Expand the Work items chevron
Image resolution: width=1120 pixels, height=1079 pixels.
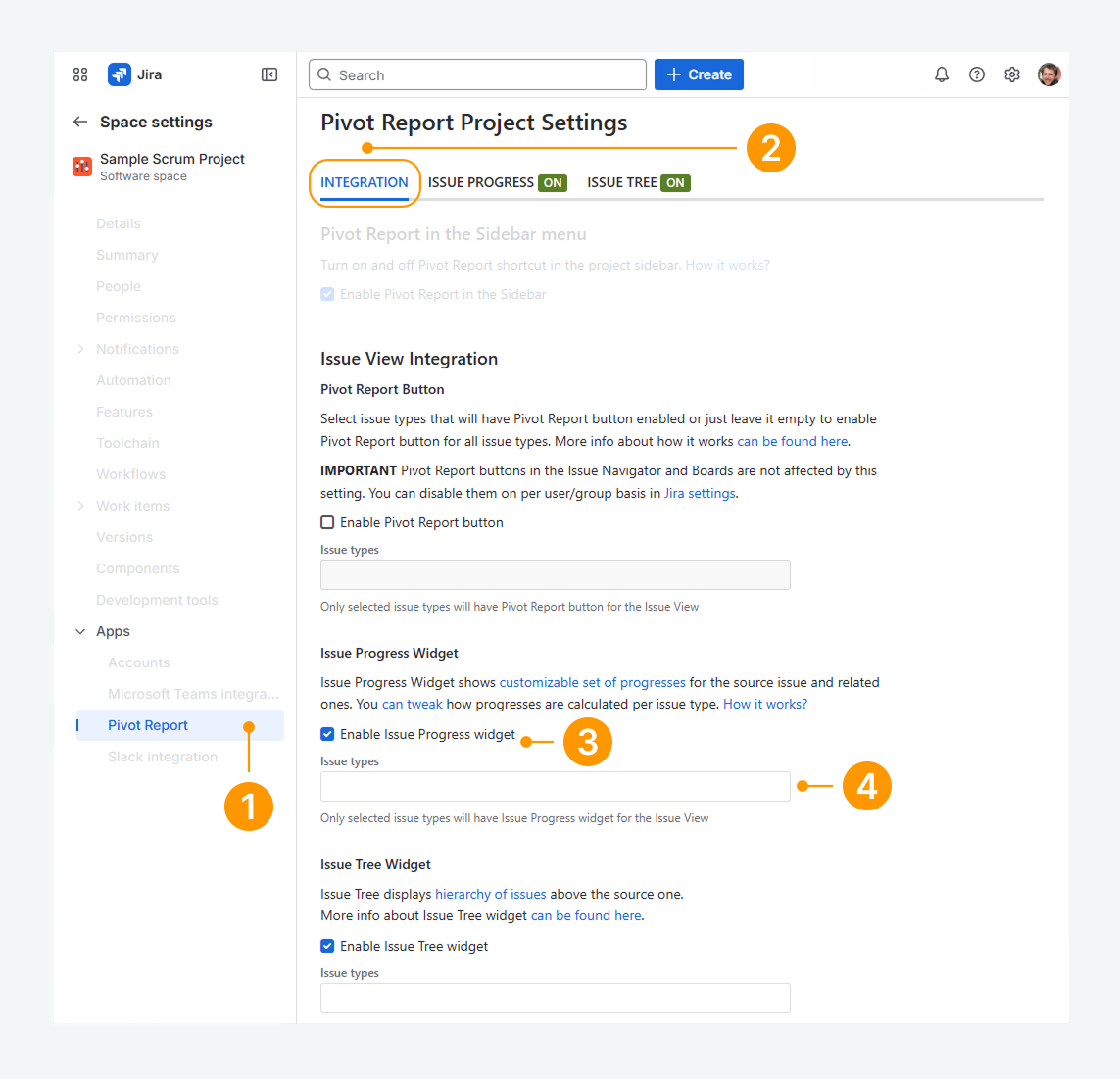tap(80, 506)
